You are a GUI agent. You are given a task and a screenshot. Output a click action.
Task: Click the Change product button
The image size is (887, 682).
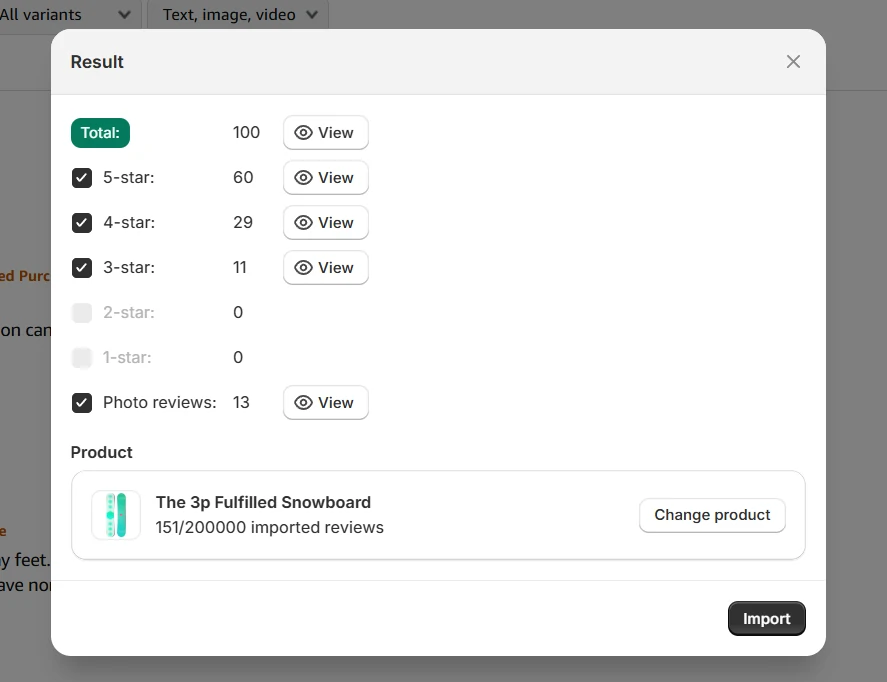point(712,515)
